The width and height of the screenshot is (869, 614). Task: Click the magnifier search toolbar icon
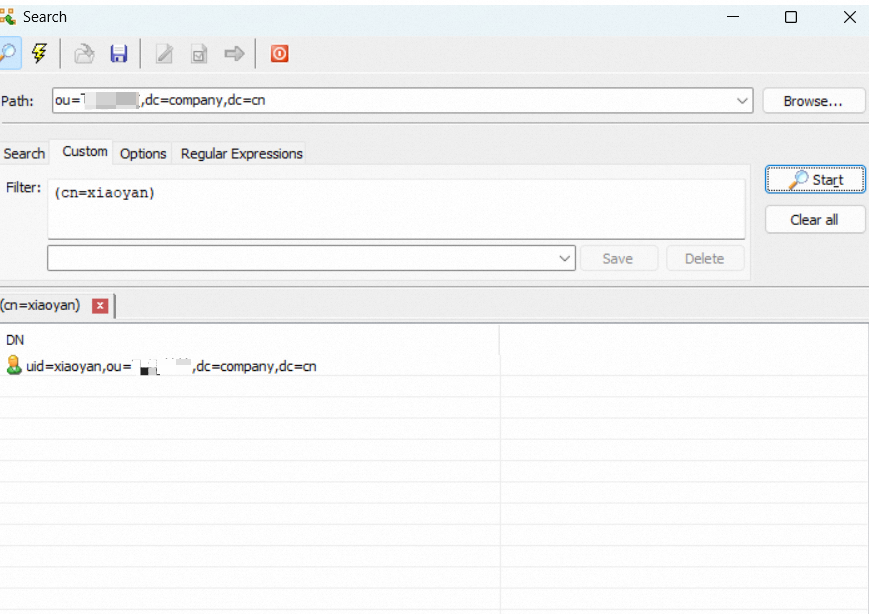tap(9, 53)
